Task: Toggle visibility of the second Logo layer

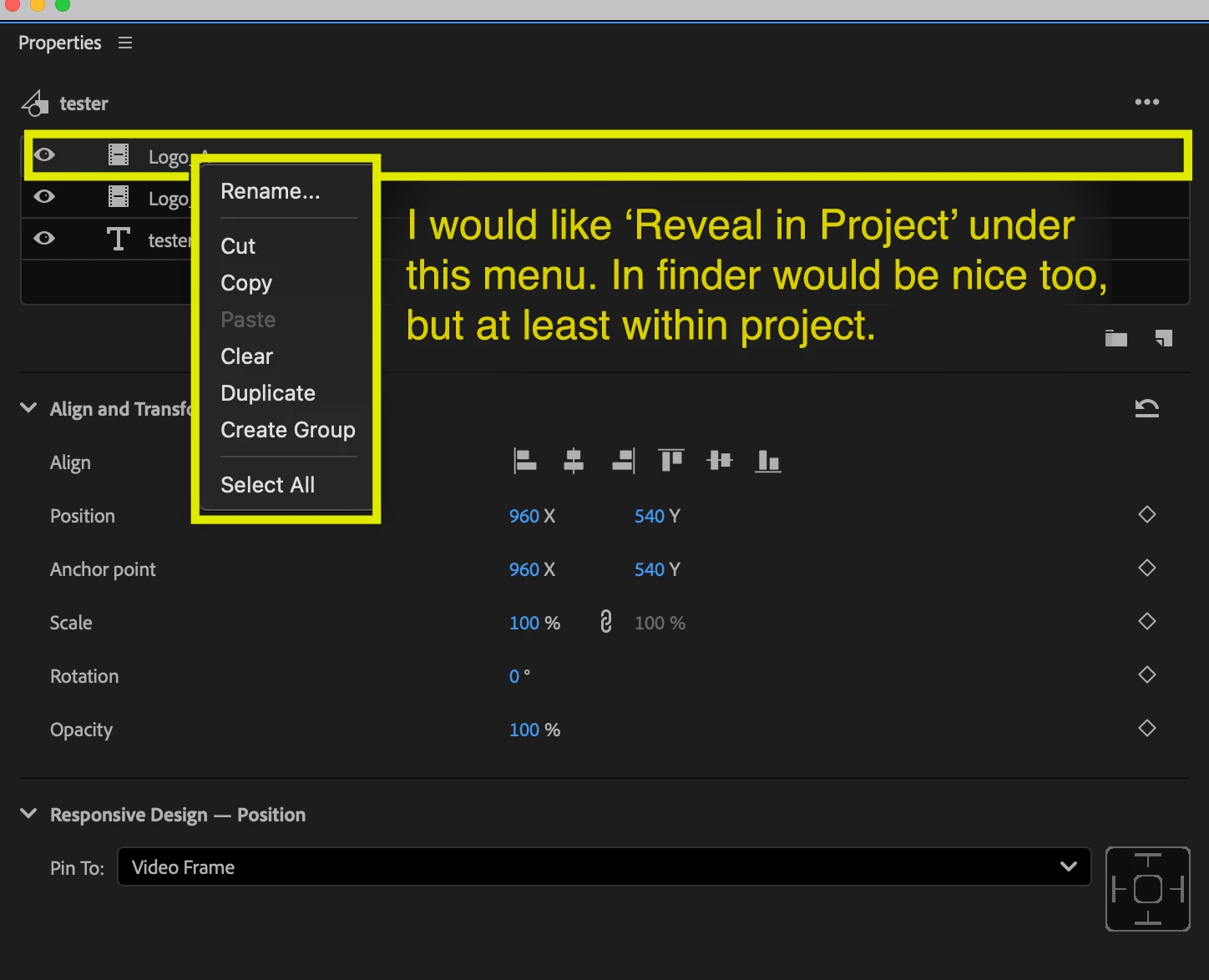Action: (x=44, y=196)
